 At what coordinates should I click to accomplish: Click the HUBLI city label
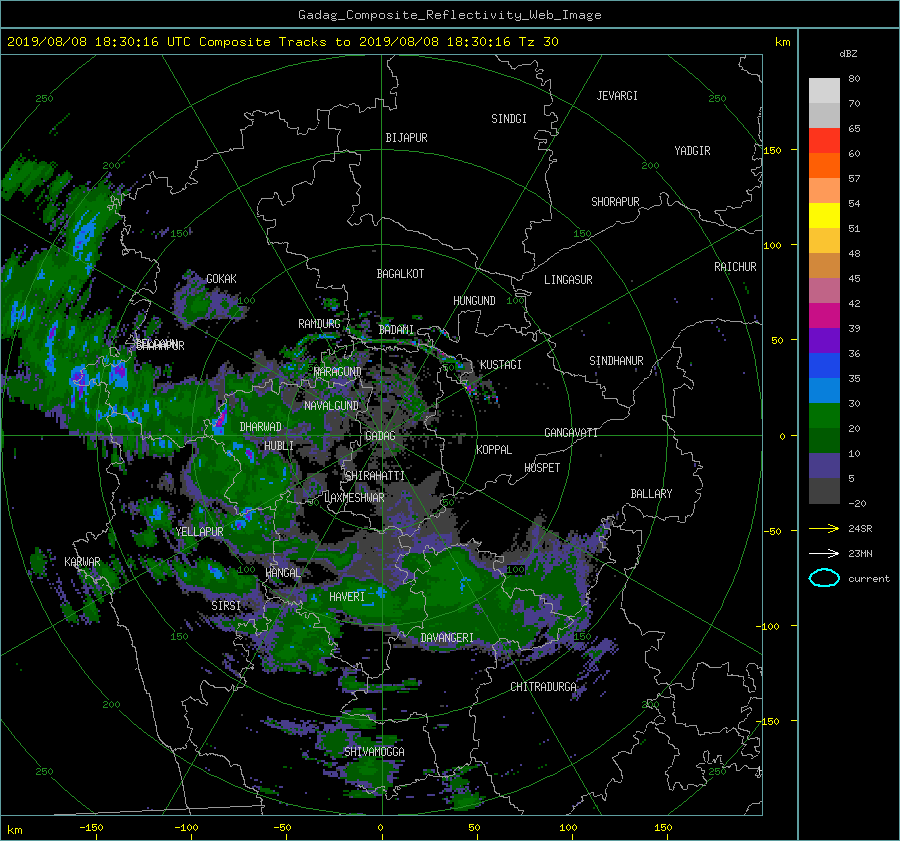(279, 446)
